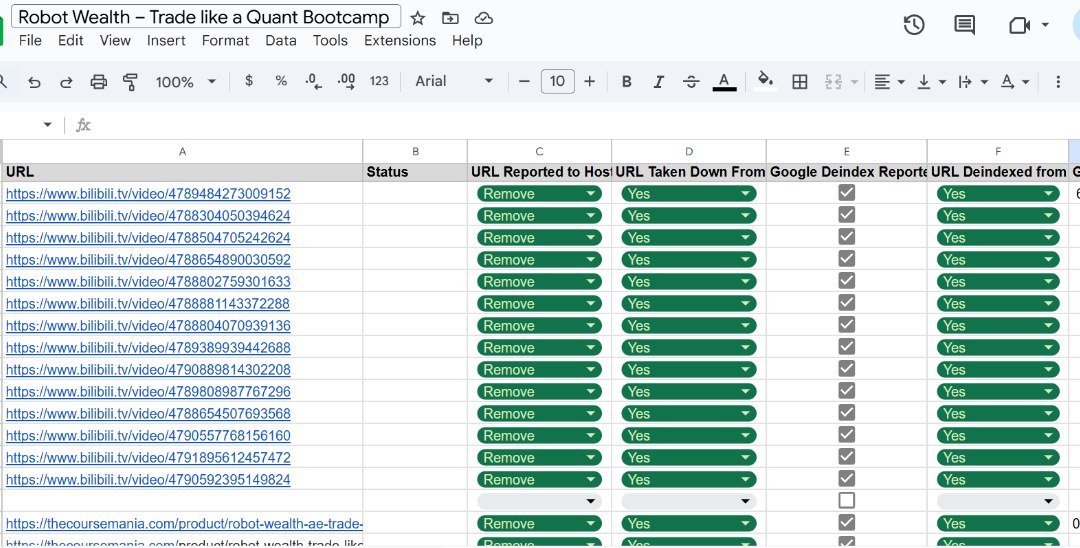The height and width of the screenshot is (548, 1080).
Task: Click the Redo arrow
Action: 66,82
